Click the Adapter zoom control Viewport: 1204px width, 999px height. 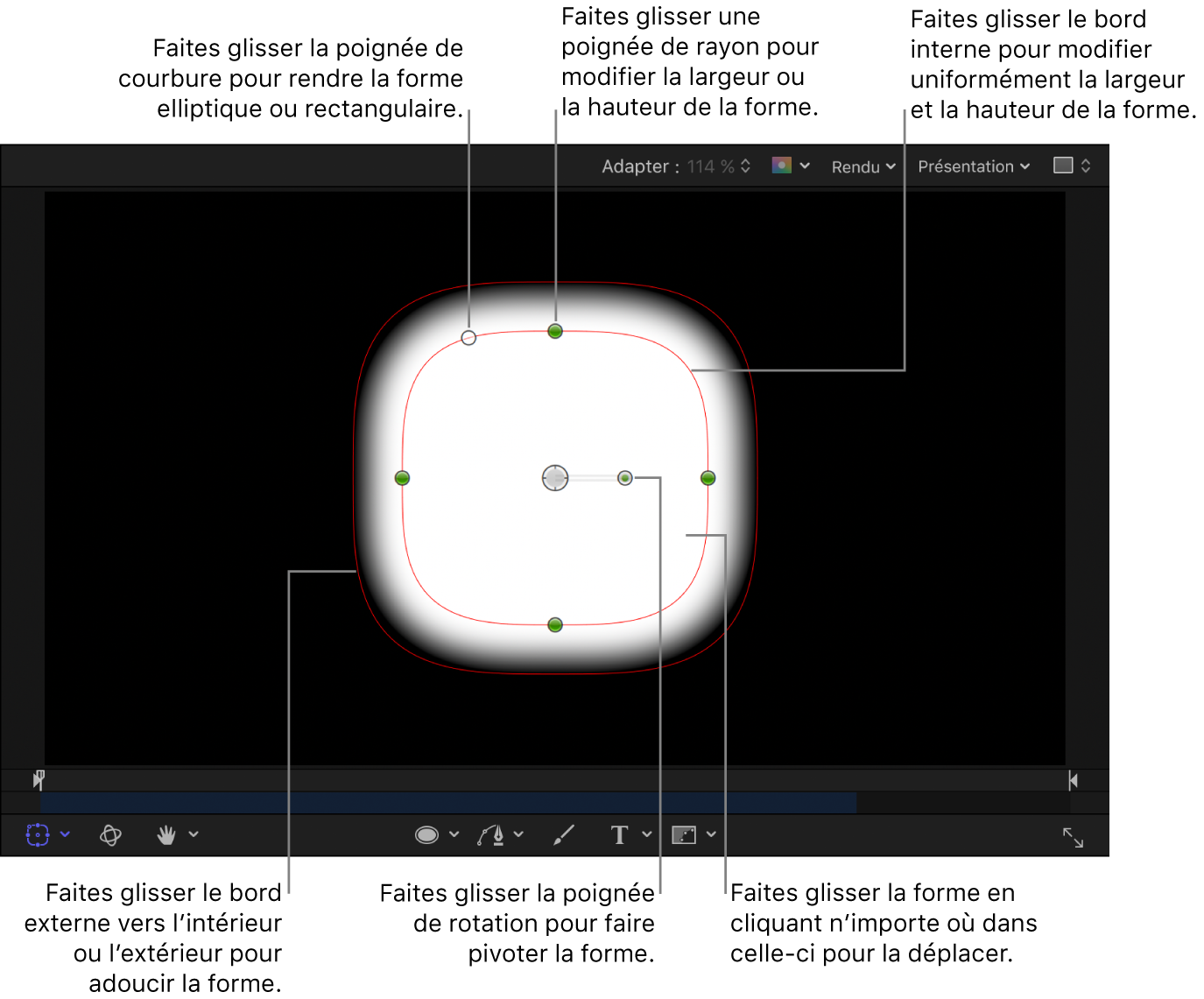(674, 166)
